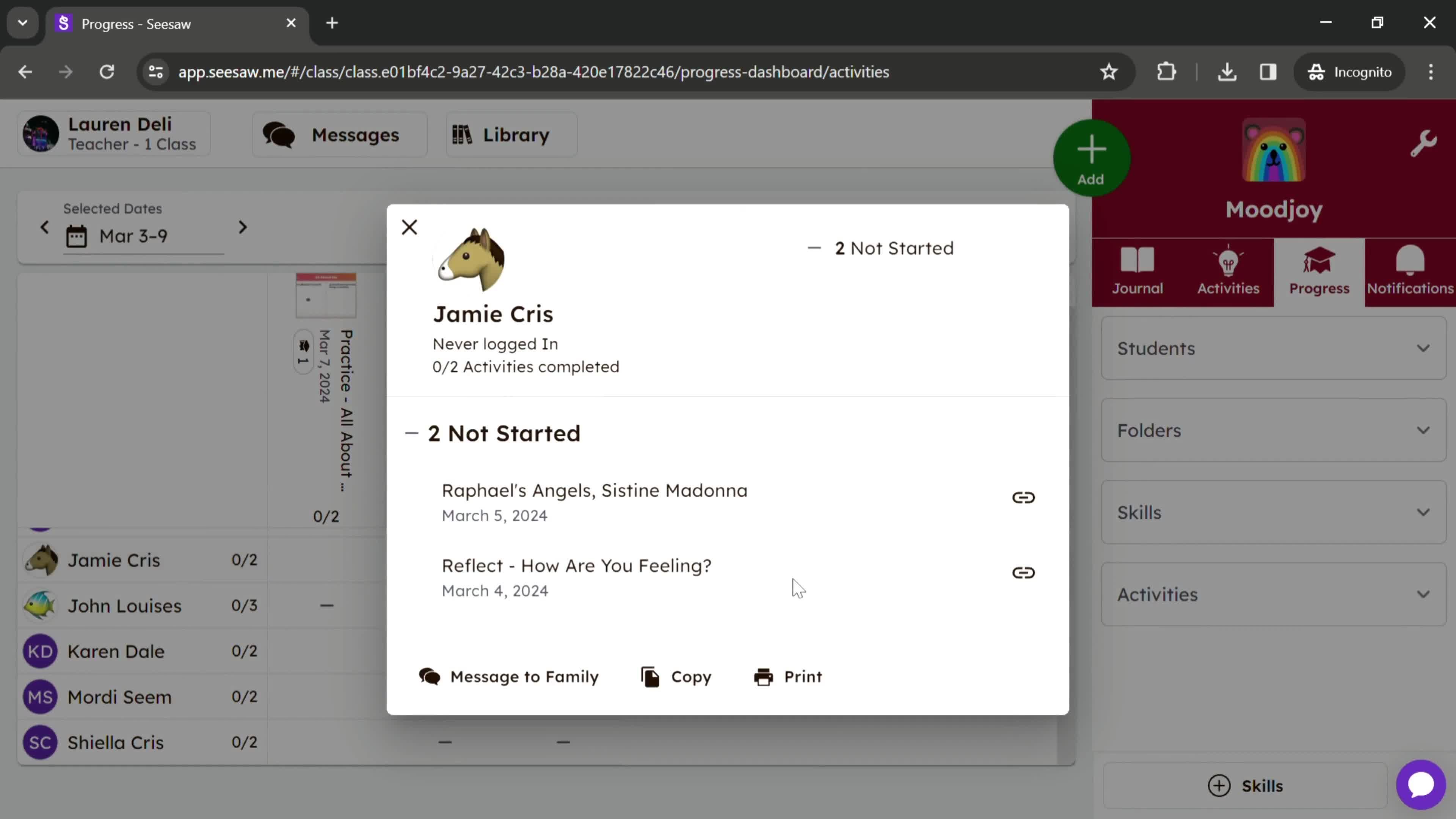The image size is (1456, 819).
Task: Click the Print button in dialog
Action: [789, 676]
